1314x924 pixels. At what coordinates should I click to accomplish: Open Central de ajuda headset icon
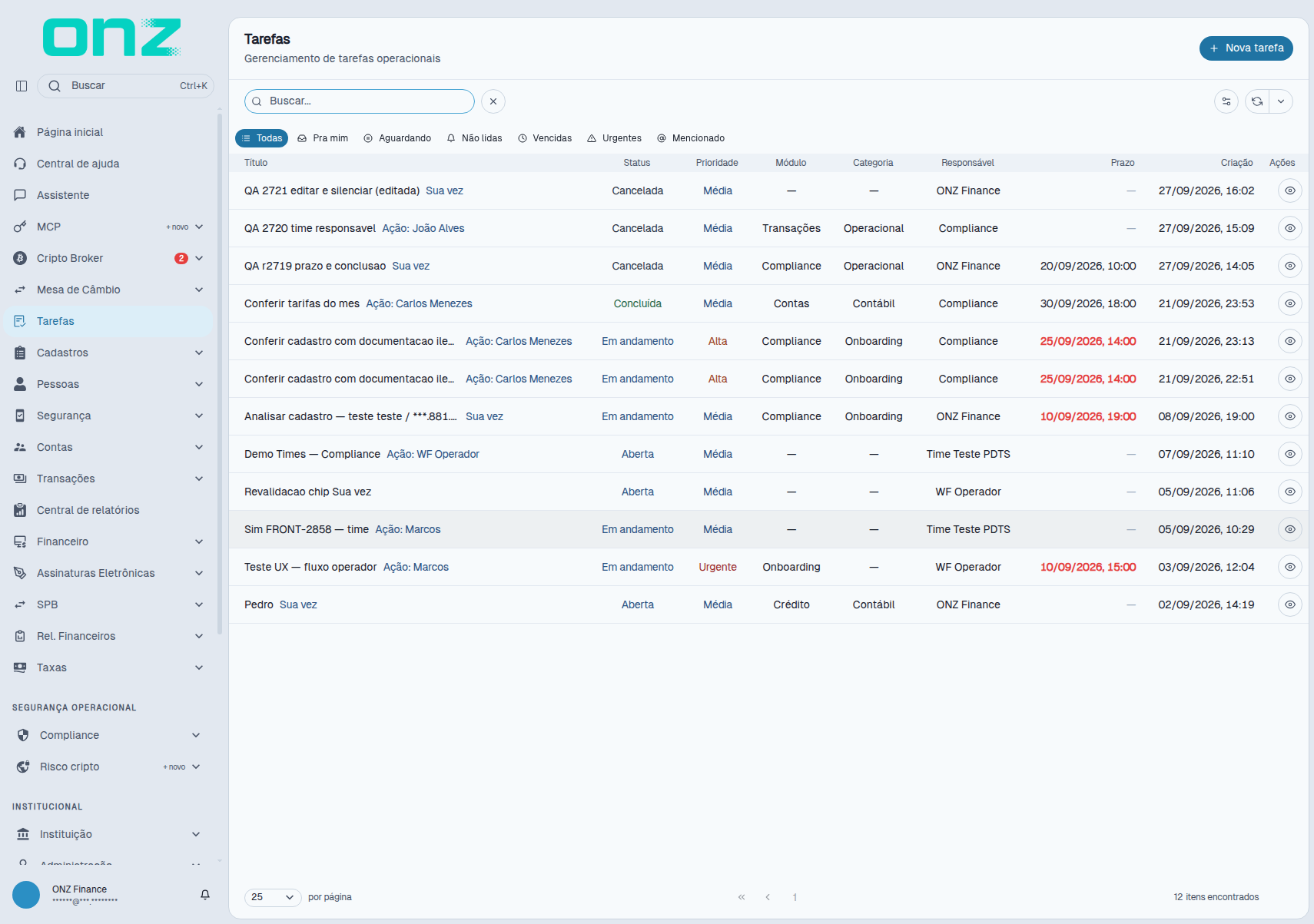[20, 164]
